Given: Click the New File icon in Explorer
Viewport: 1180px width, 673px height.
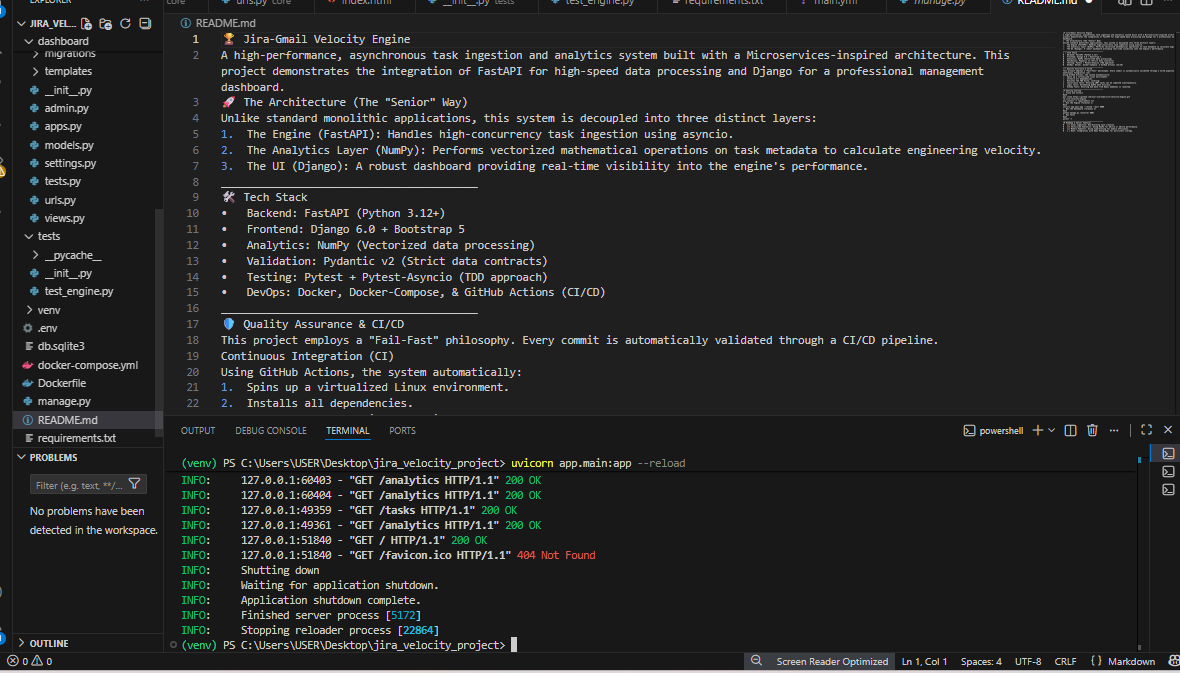Looking at the screenshot, I should click(88, 23).
